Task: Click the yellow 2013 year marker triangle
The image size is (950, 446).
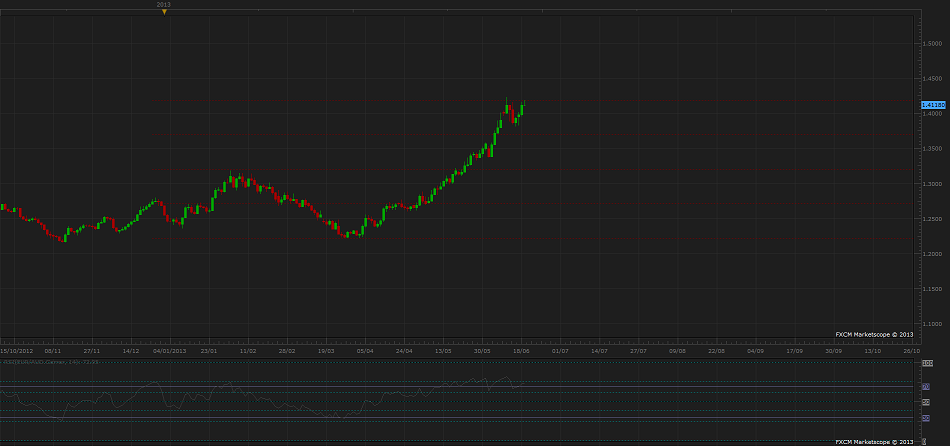Action: [x=164, y=12]
